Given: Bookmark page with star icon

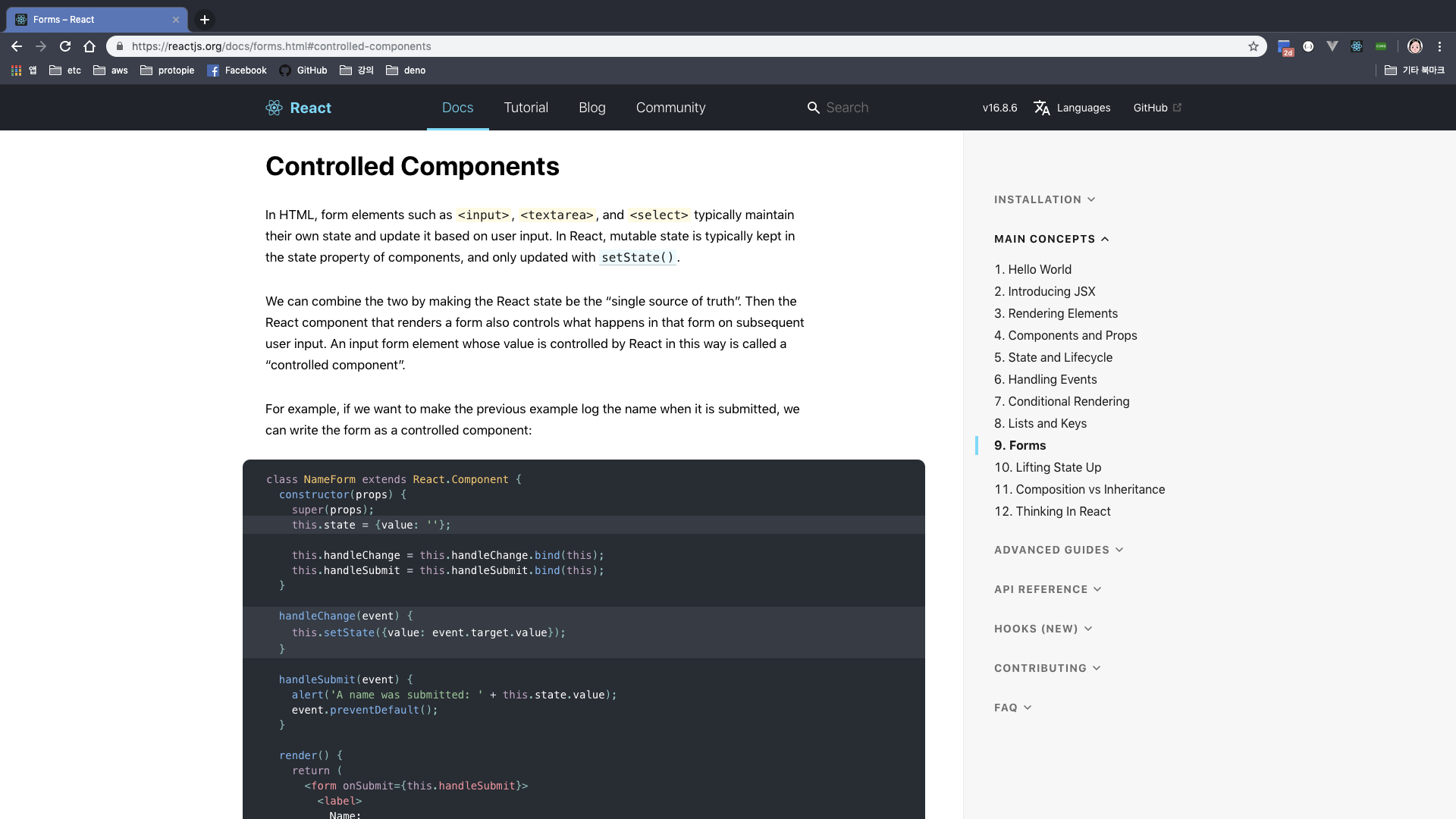Looking at the screenshot, I should pyautogui.click(x=1254, y=46).
